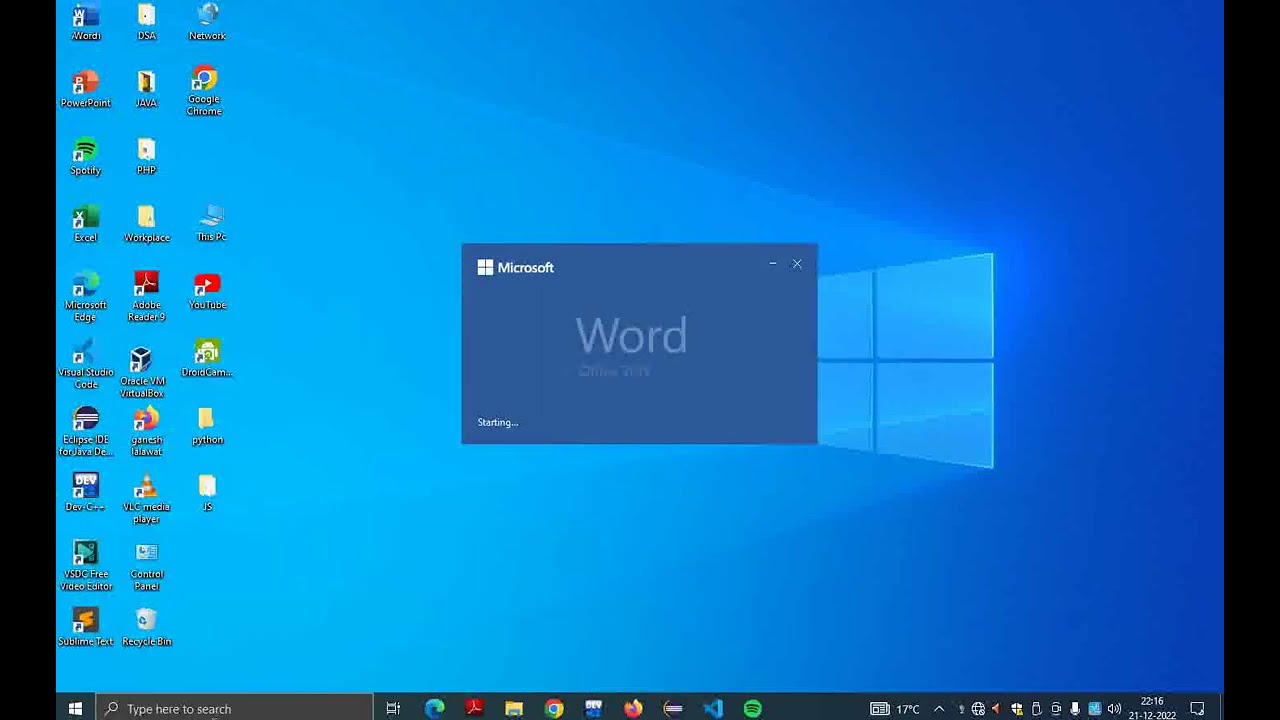Open Oracle VM VirtualBox shortcut

coord(142,372)
